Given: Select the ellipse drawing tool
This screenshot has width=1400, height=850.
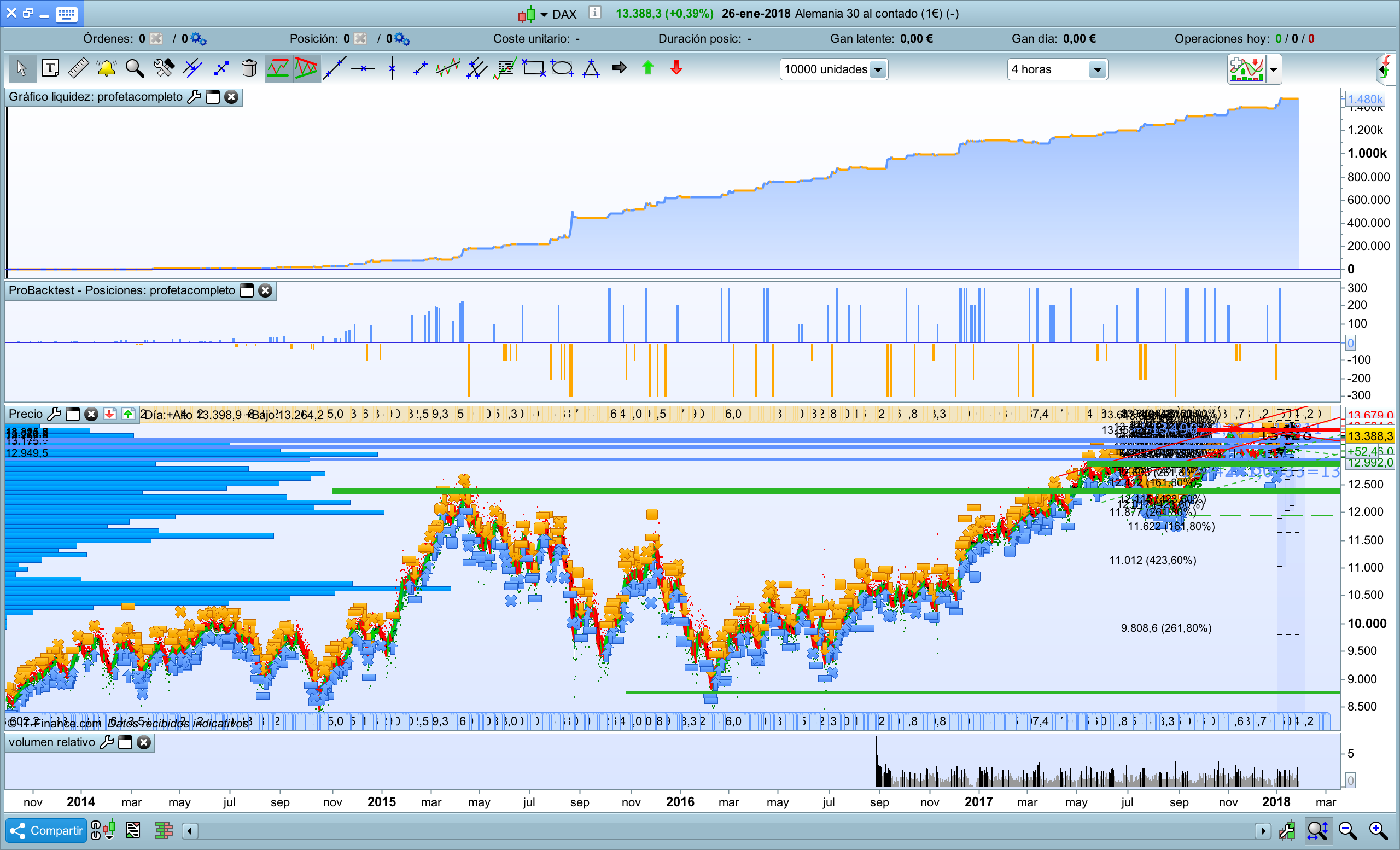Looking at the screenshot, I should coord(562,69).
